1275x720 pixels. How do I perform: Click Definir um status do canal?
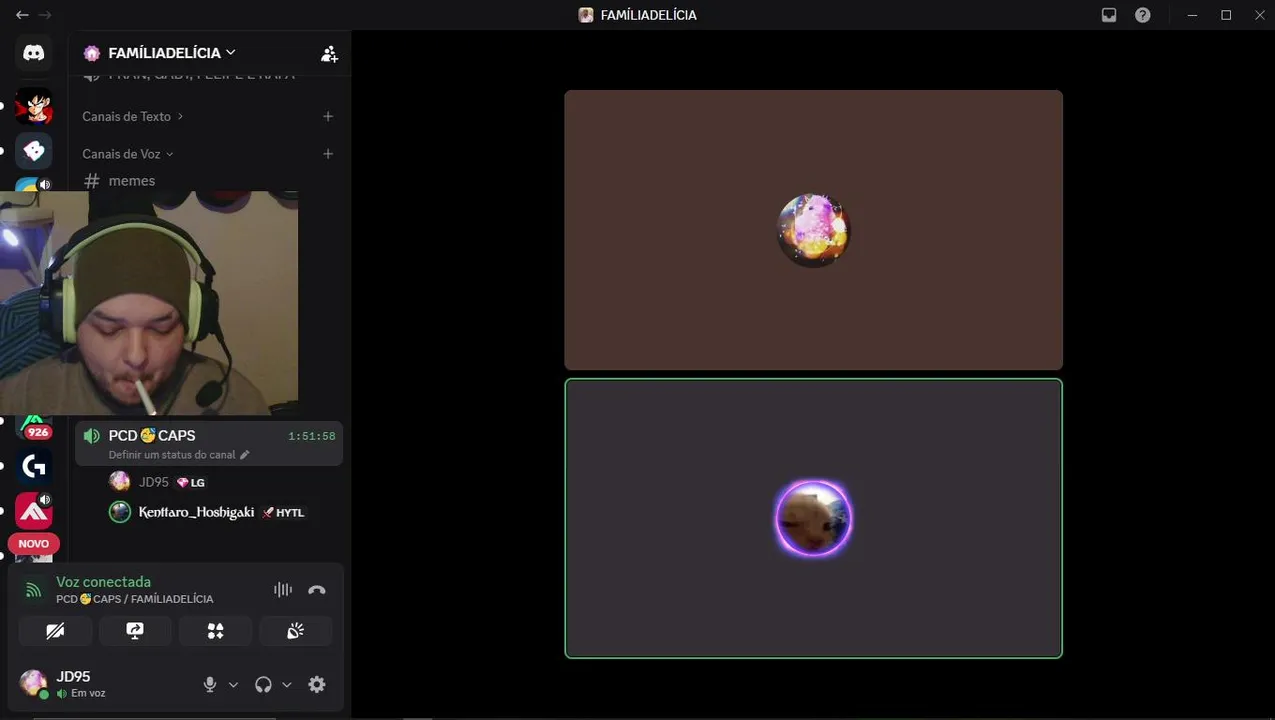[179, 455]
